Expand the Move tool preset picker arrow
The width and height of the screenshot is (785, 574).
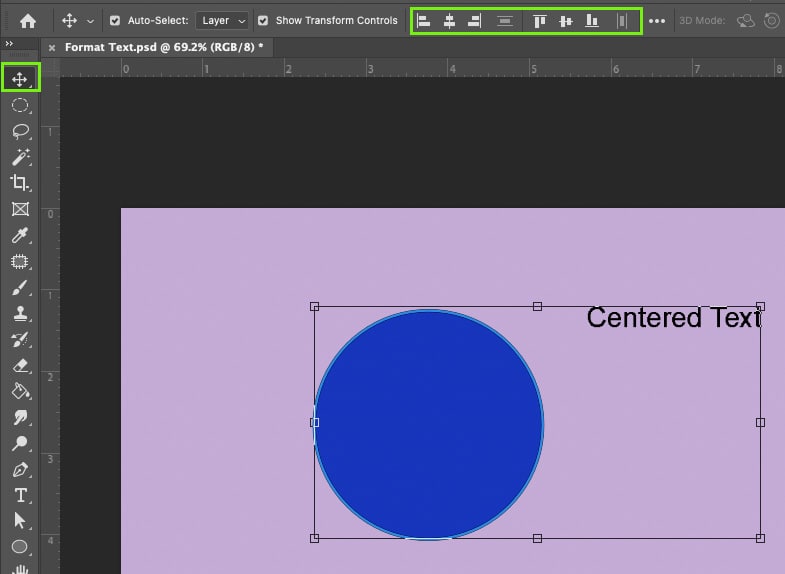click(x=91, y=20)
